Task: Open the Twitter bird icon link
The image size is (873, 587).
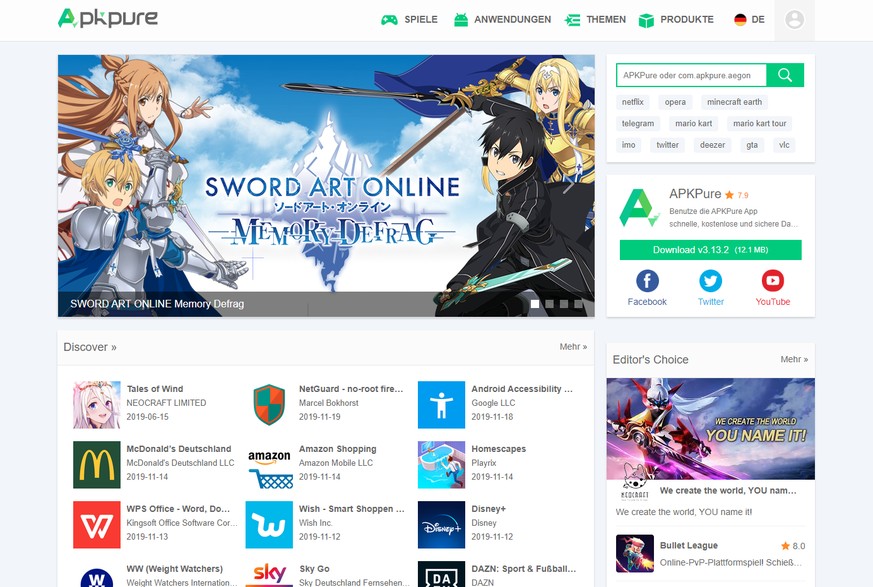Action: (710, 281)
